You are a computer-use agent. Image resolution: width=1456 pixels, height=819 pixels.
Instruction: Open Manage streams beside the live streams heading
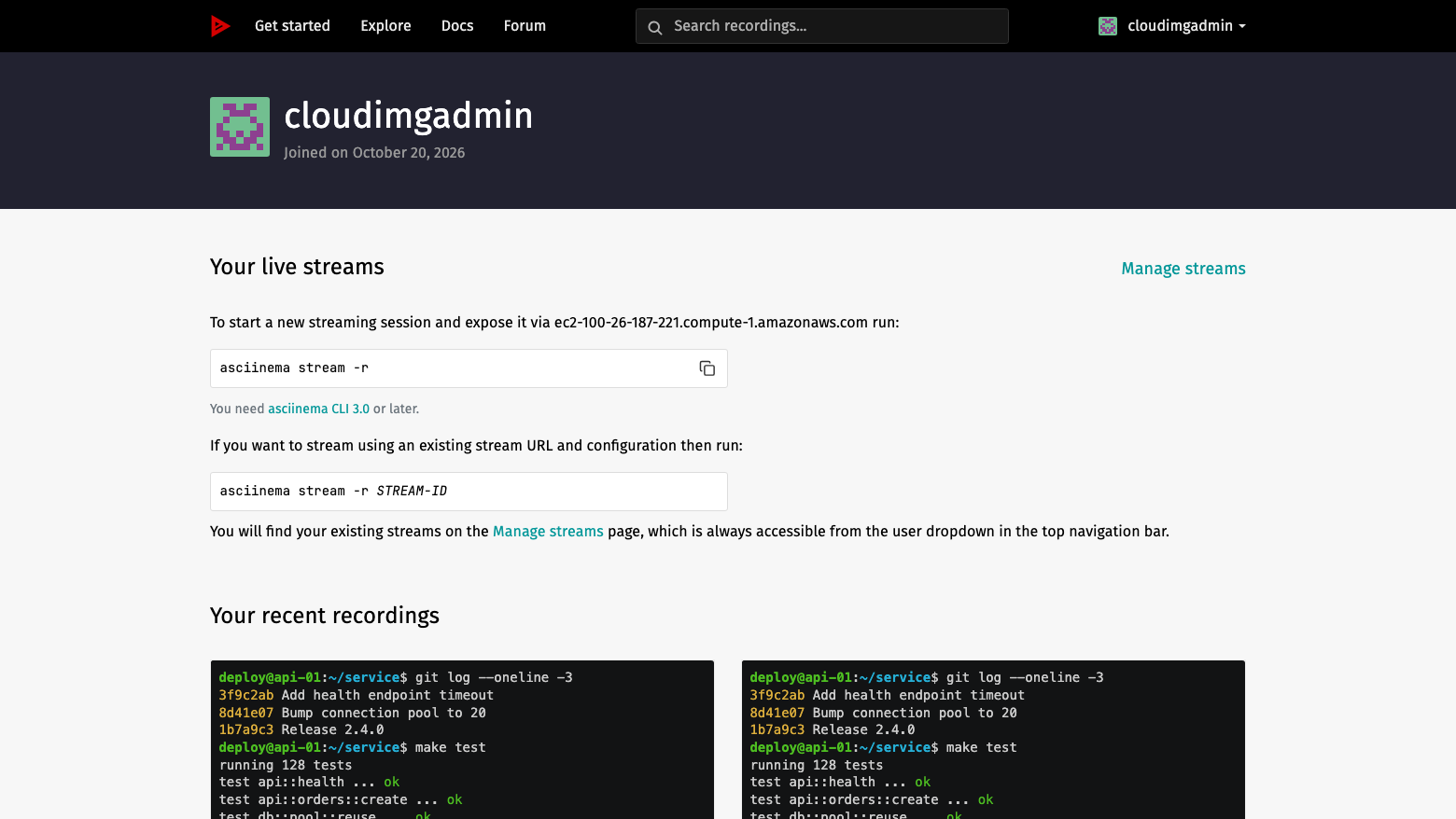(x=1183, y=269)
